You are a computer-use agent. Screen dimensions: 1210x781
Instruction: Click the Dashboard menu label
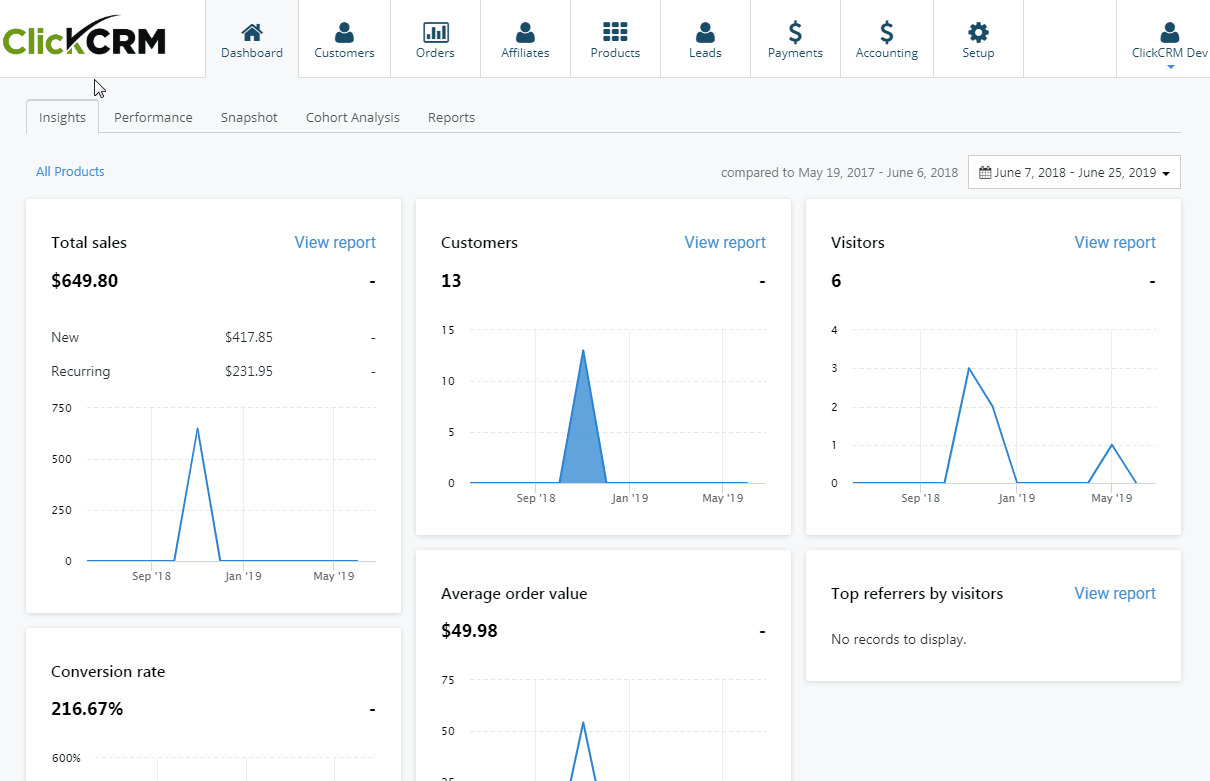[252, 53]
